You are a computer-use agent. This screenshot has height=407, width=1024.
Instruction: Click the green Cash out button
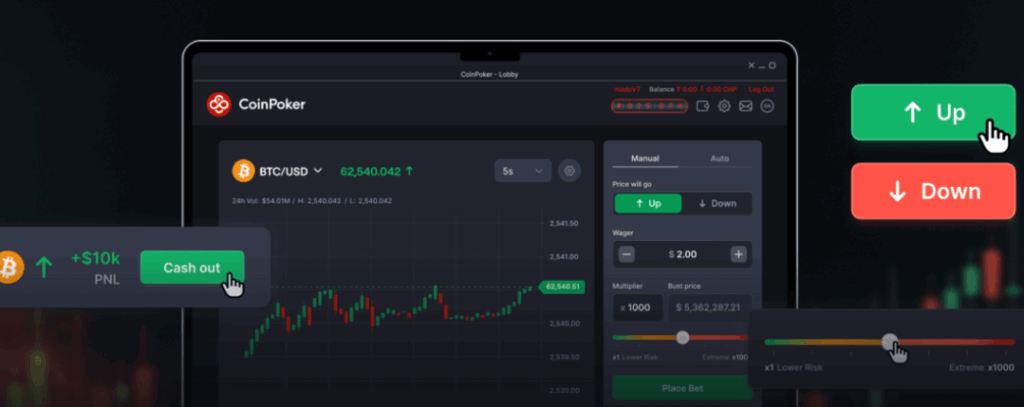pos(192,267)
